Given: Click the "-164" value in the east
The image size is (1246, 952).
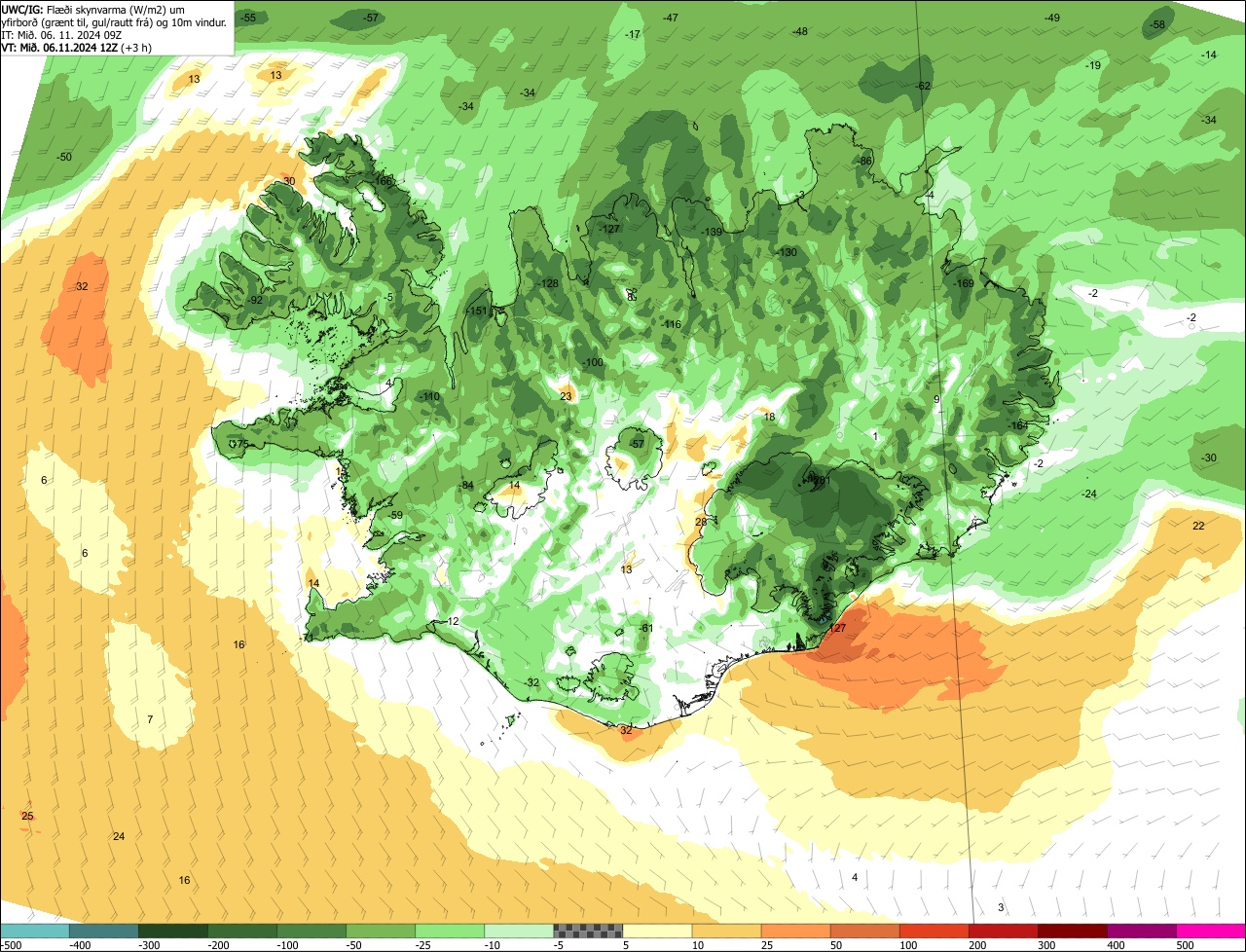Looking at the screenshot, I should click(1019, 425).
